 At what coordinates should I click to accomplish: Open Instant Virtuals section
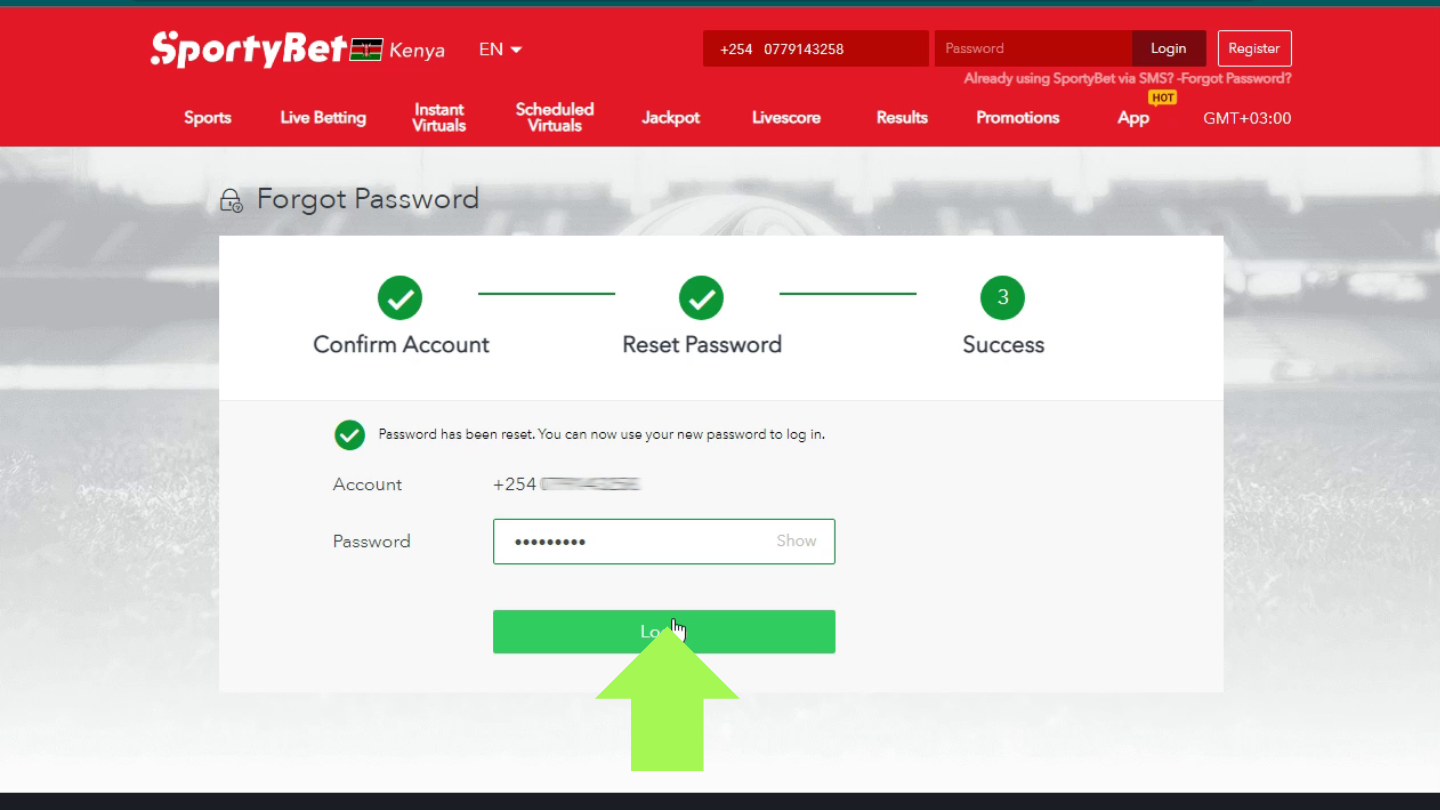coord(439,118)
